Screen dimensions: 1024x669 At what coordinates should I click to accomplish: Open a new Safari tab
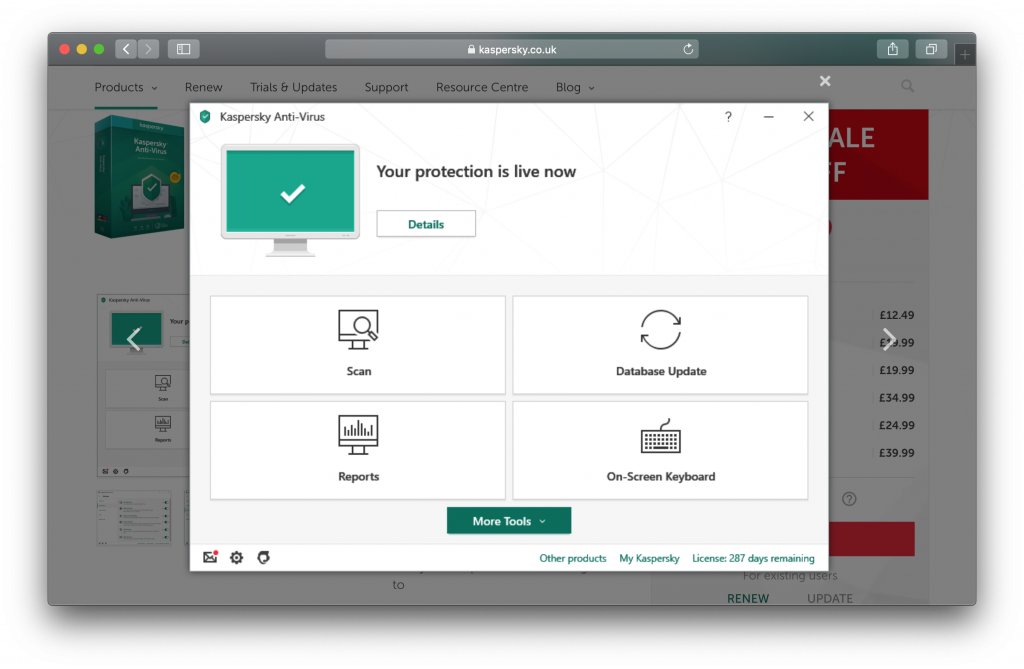click(x=965, y=54)
